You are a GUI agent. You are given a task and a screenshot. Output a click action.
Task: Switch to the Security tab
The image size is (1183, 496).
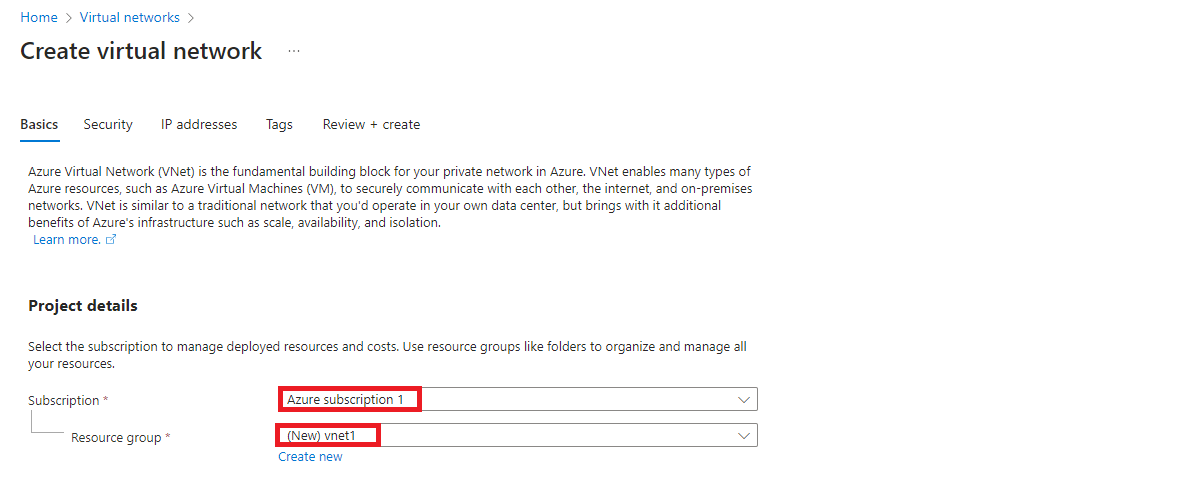108,125
